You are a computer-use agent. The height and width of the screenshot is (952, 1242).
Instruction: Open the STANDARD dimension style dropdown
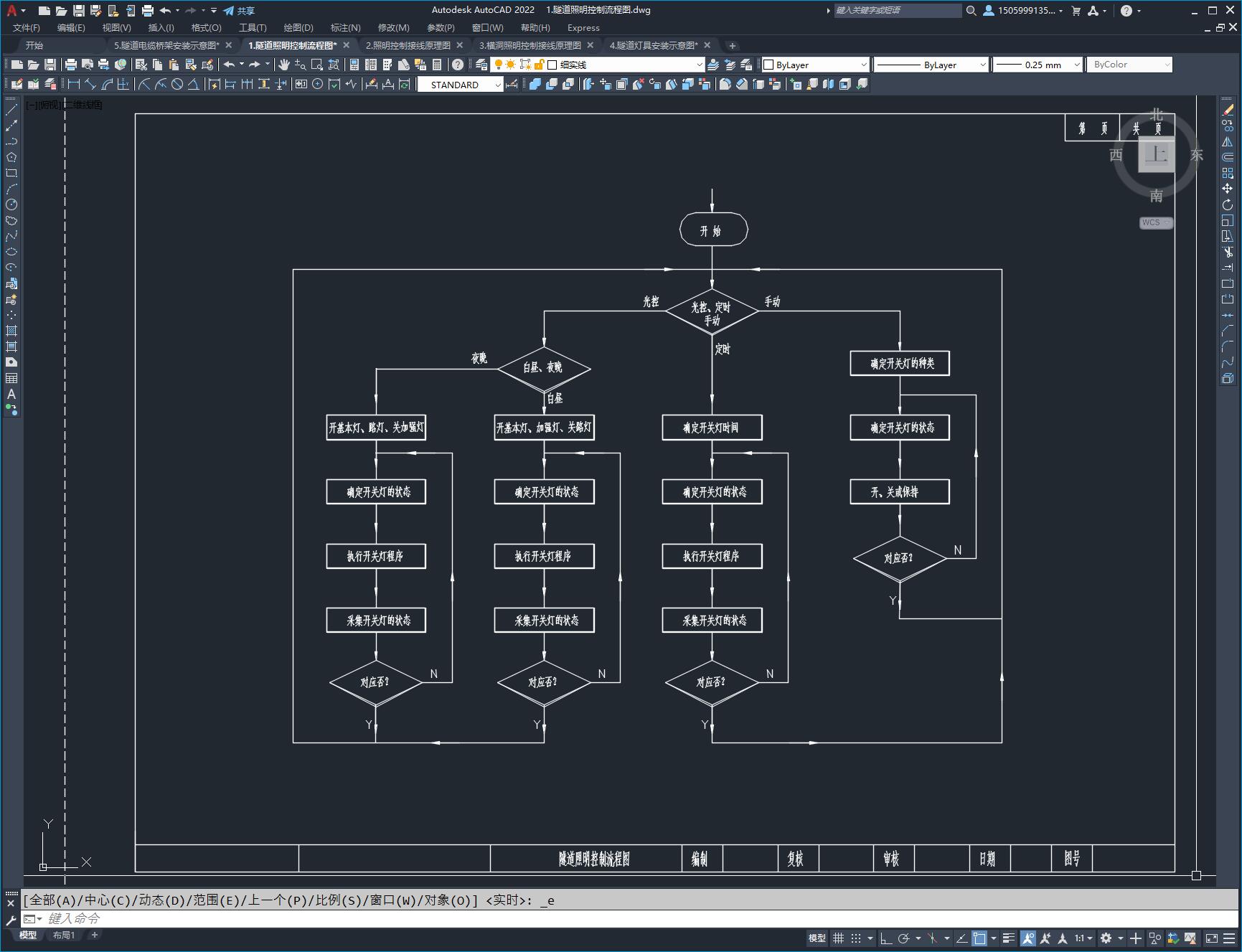[461, 85]
